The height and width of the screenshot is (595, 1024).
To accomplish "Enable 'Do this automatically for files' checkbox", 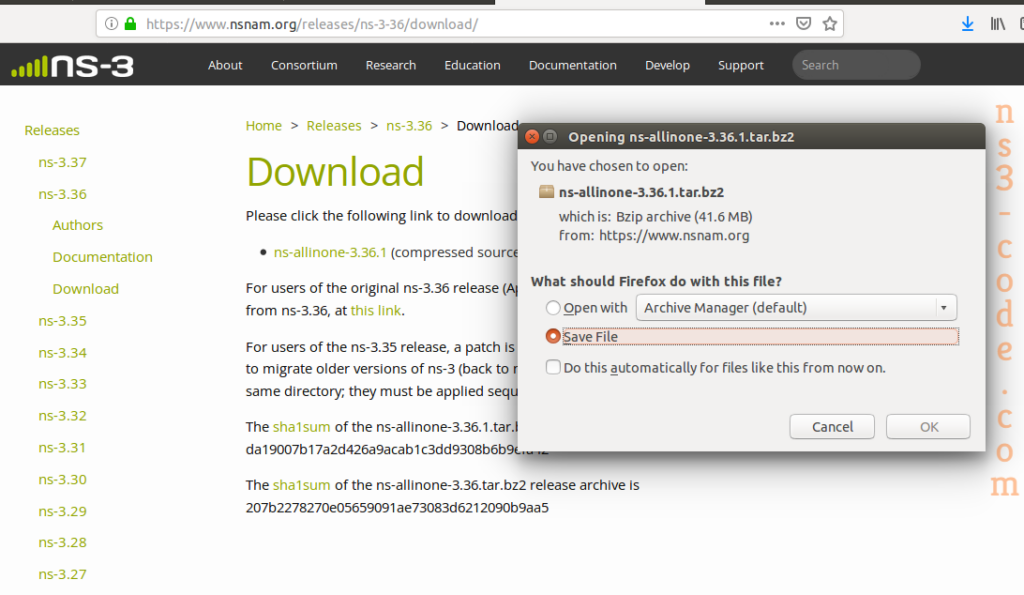I will click(553, 367).
